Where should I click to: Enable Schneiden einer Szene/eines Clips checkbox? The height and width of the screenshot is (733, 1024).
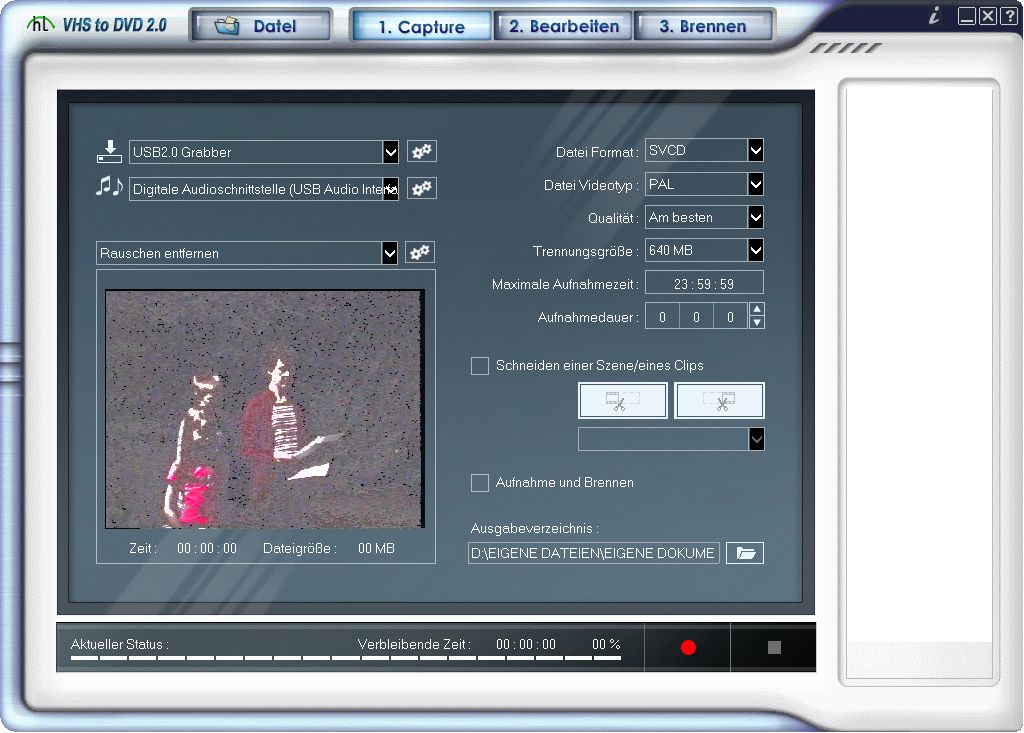(x=480, y=366)
